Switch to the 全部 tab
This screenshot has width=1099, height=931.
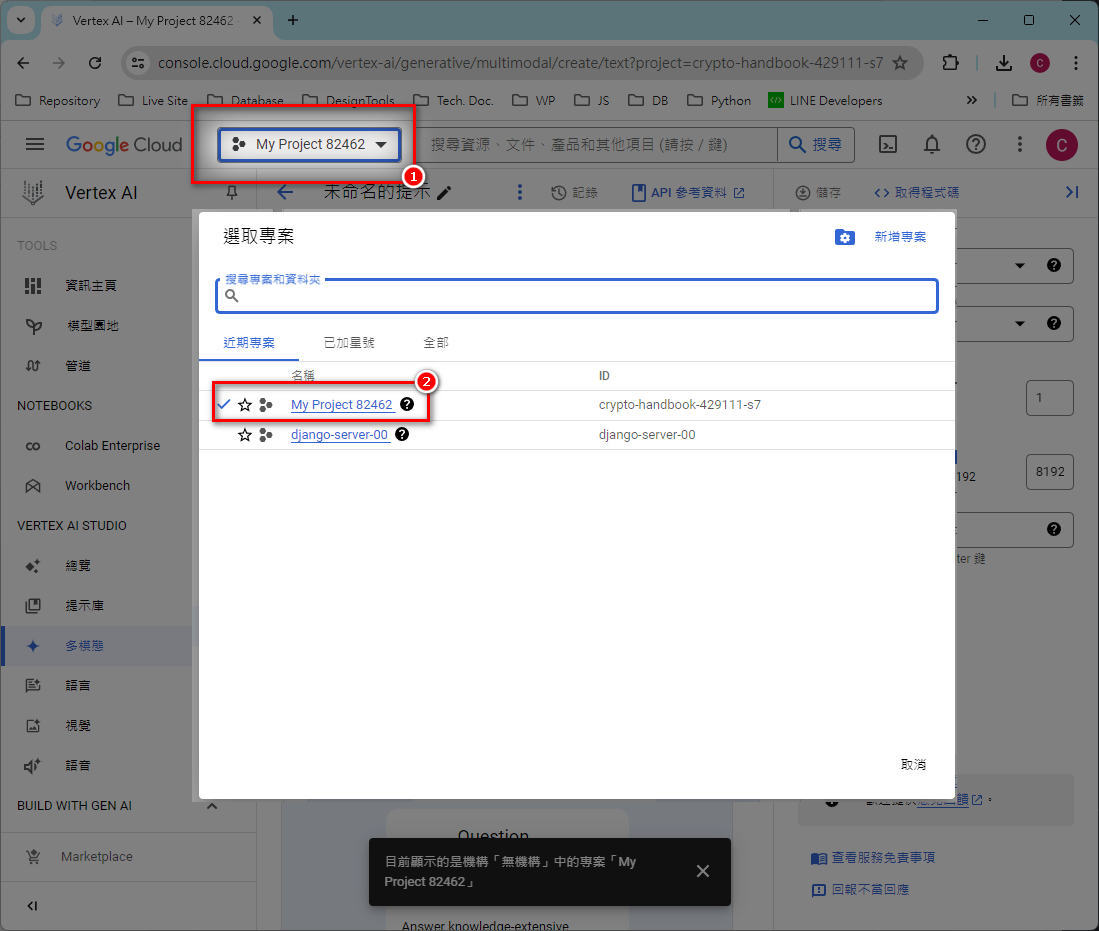(x=436, y=343)
